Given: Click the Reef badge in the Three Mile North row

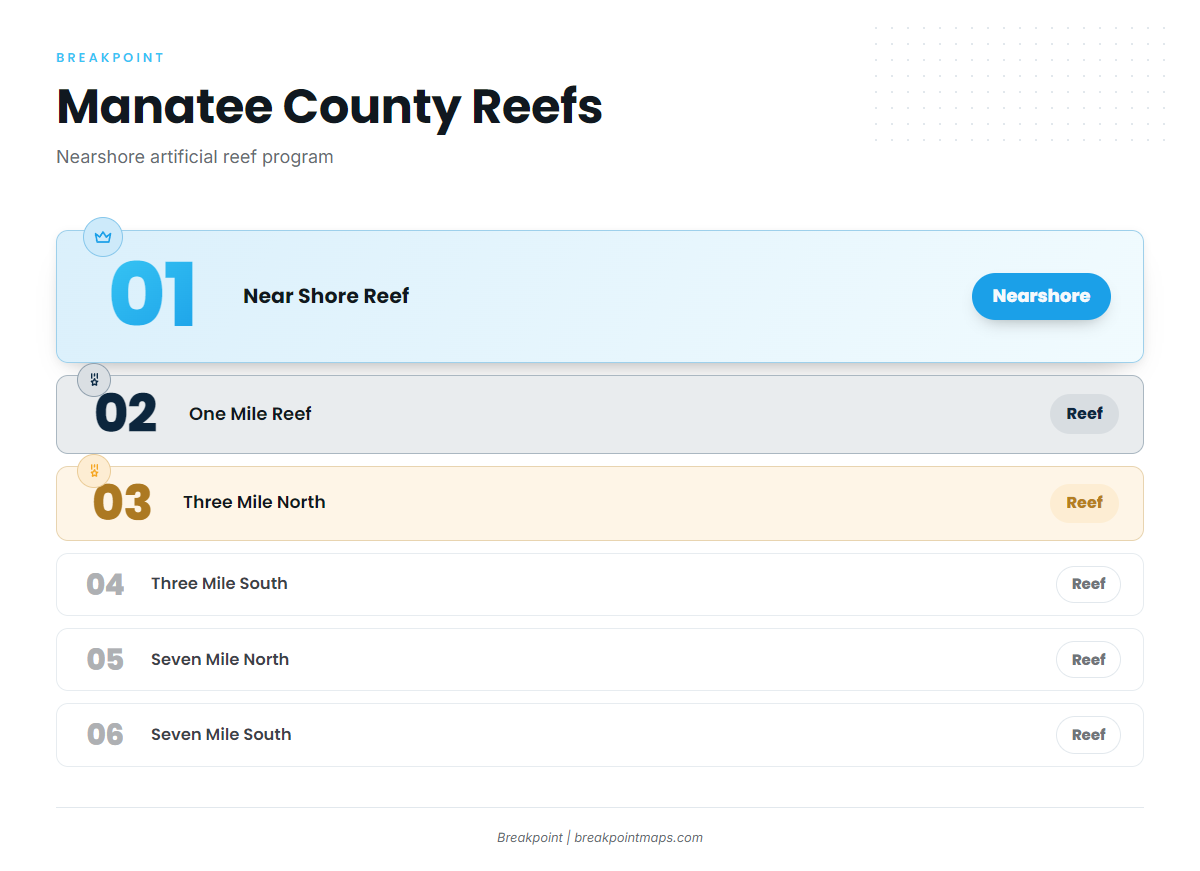Looking at the screenshot, I should click(x=1084, y=503).
